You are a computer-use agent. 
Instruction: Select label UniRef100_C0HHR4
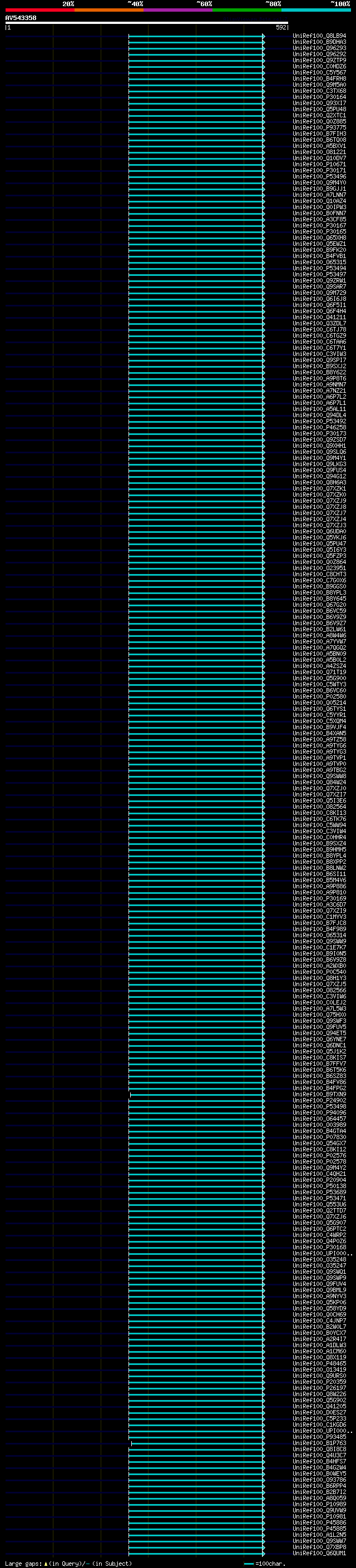pyautogui.click(x=319, y=837)
